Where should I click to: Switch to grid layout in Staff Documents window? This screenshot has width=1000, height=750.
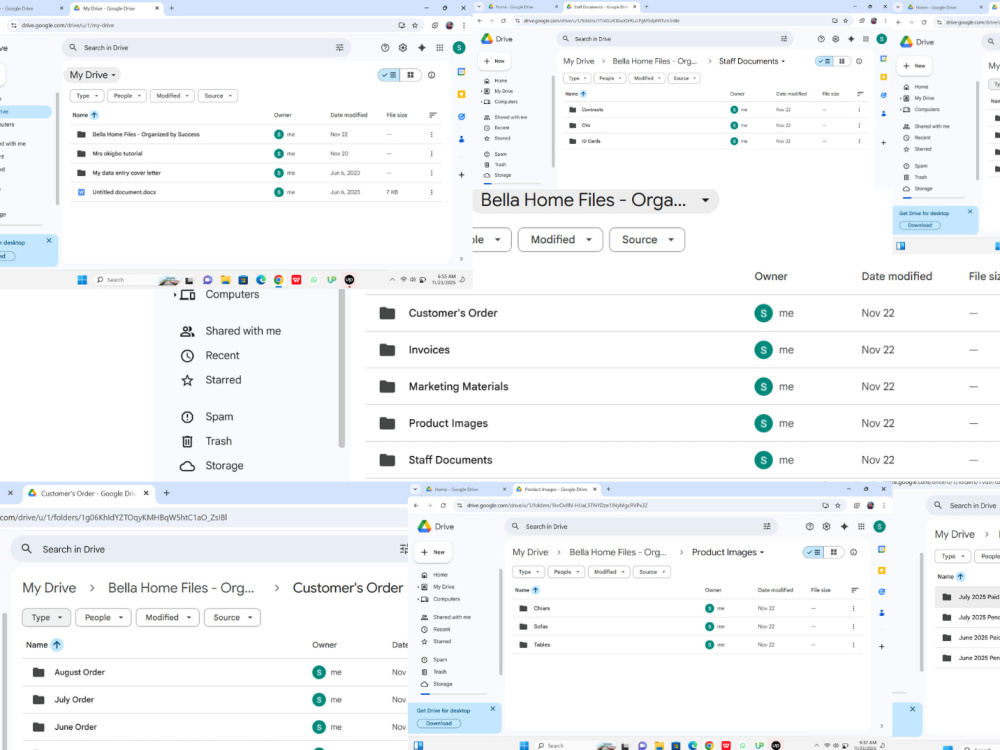(x=842, y=61)
